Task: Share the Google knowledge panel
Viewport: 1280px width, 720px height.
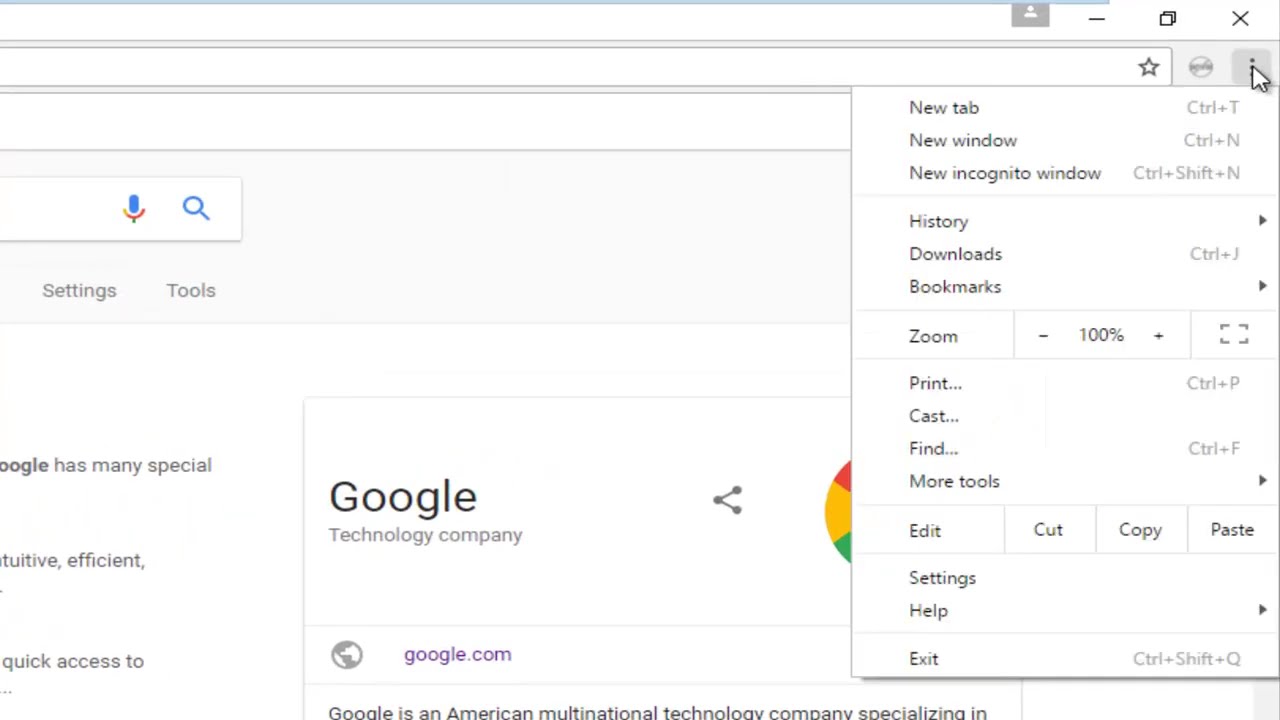Action: click(727, 500)
